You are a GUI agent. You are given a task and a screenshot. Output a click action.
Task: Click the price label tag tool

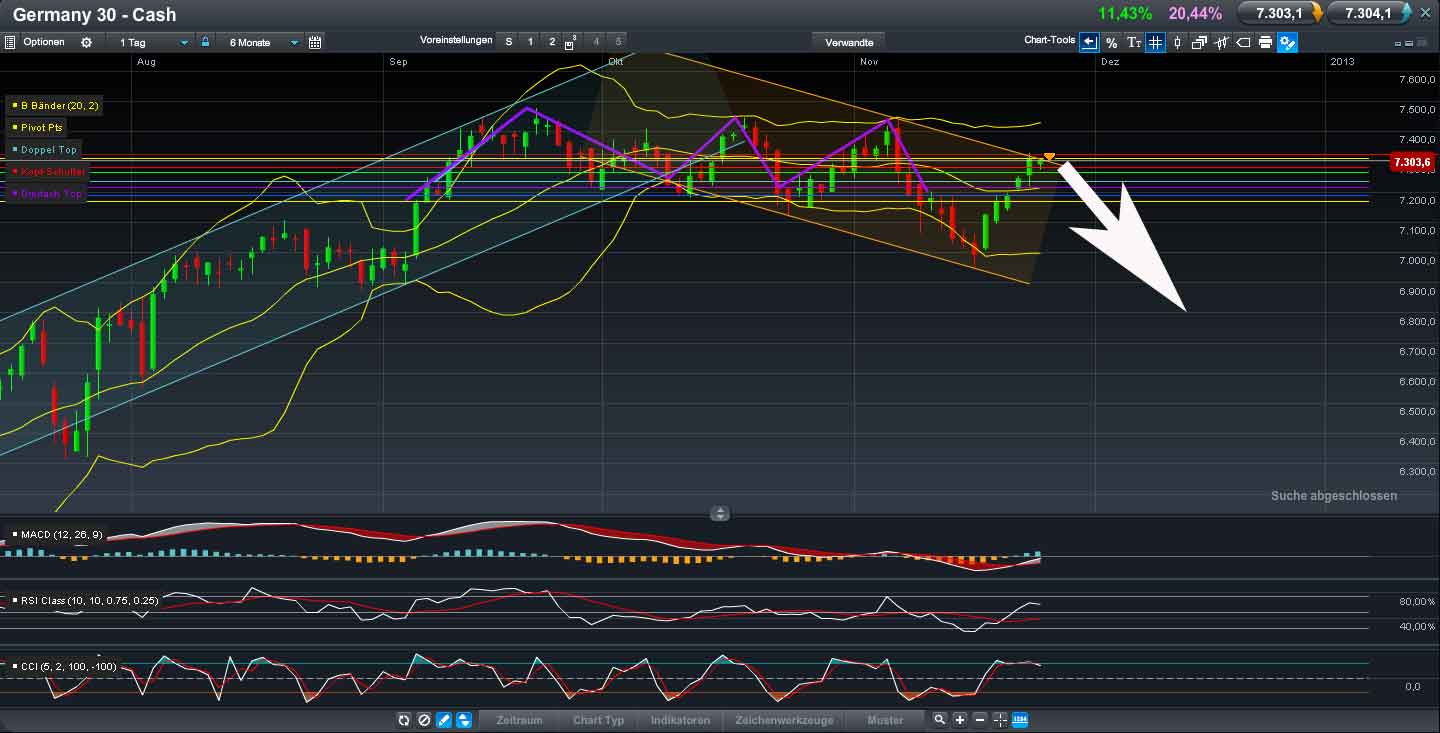(x=1244, y=42)
